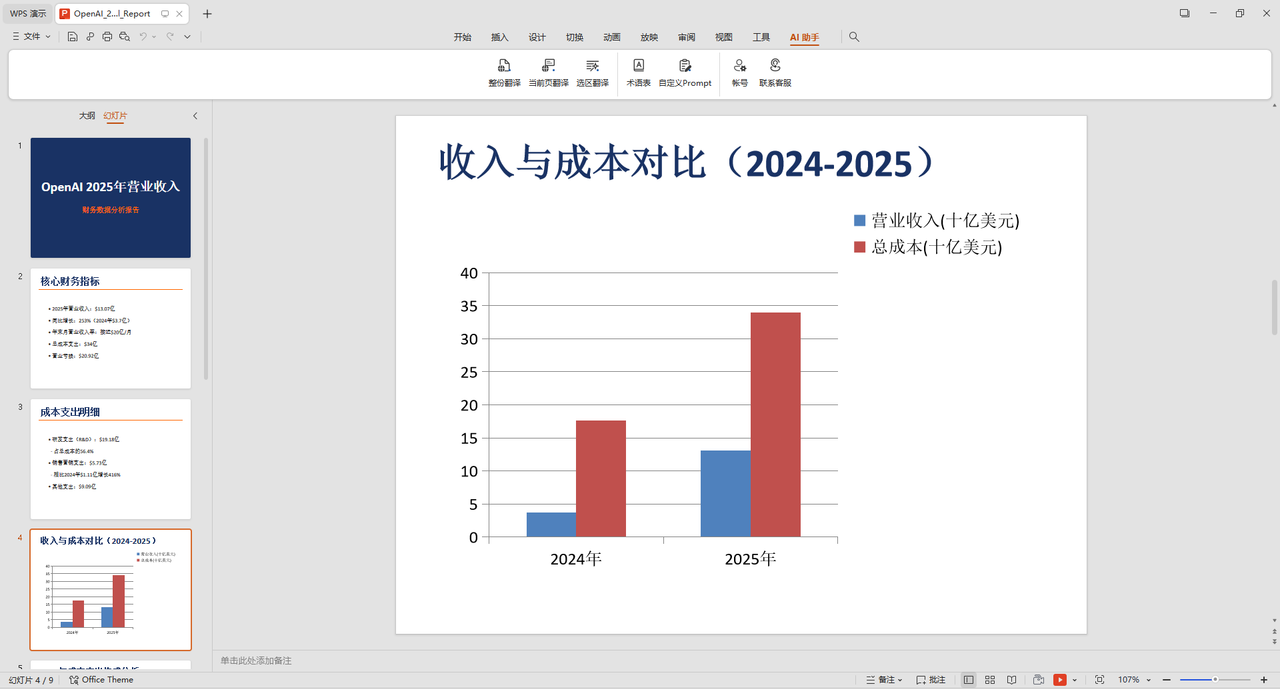Click the 当前页翻译 (translate current page) icon
The width and height of the screenshot is (1280, 689).
[x=548, y=65]
